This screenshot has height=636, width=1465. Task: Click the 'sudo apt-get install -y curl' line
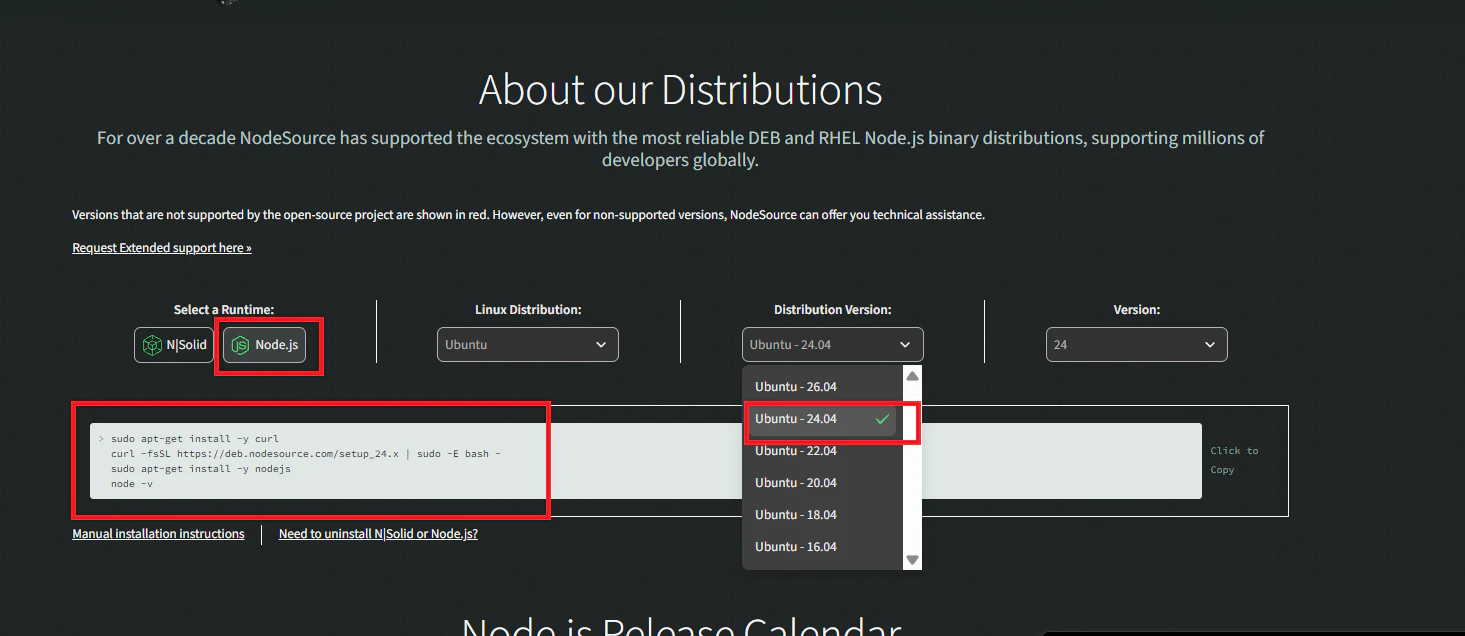click(x=195, y=439)
